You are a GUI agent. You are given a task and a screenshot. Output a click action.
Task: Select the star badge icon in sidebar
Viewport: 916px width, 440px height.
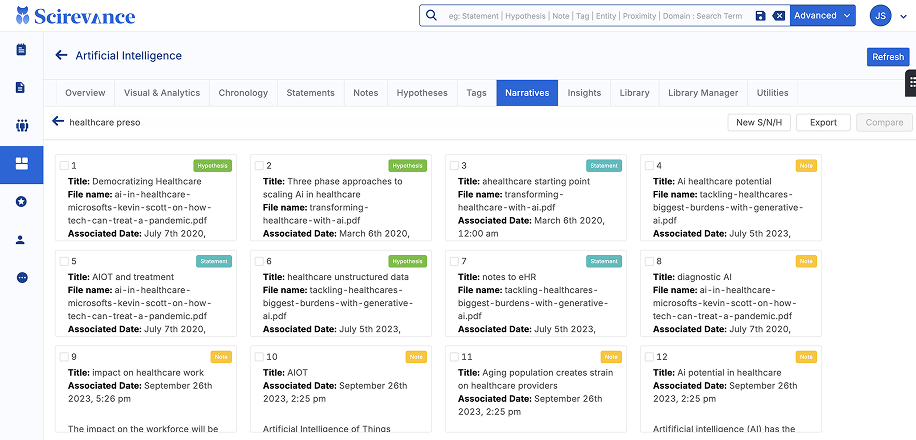point(21,202)
